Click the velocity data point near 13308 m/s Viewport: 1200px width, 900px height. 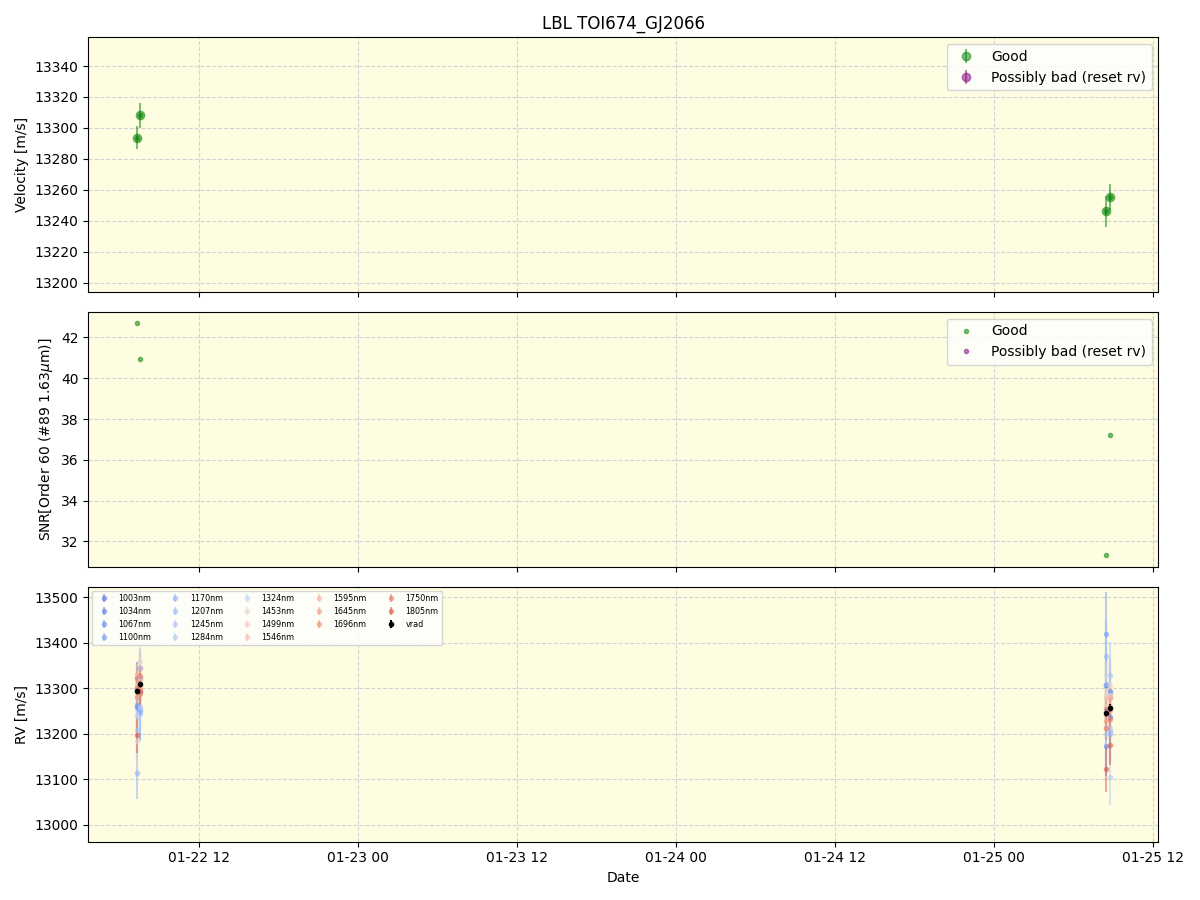click(140, 115)
